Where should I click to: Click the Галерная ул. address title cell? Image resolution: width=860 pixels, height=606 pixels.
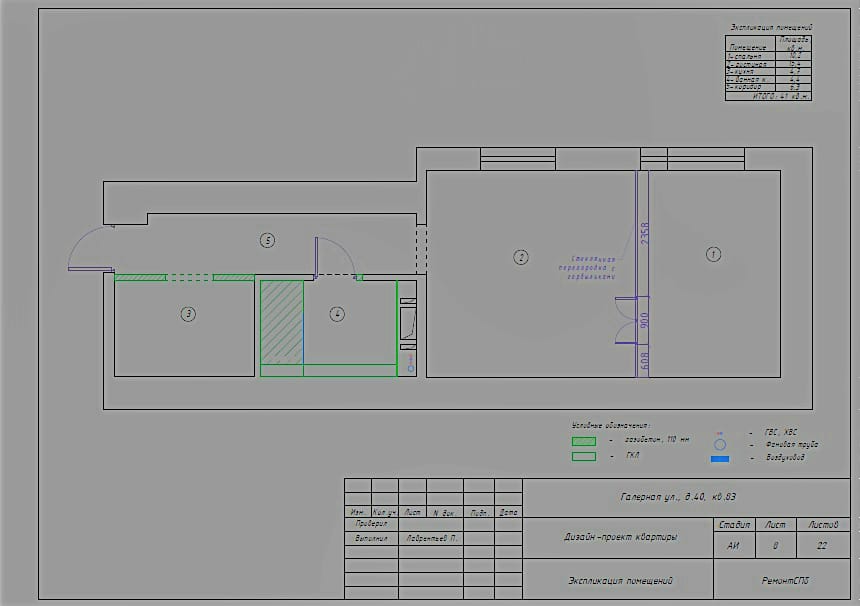pyautogui.click(x=678, y=497)
